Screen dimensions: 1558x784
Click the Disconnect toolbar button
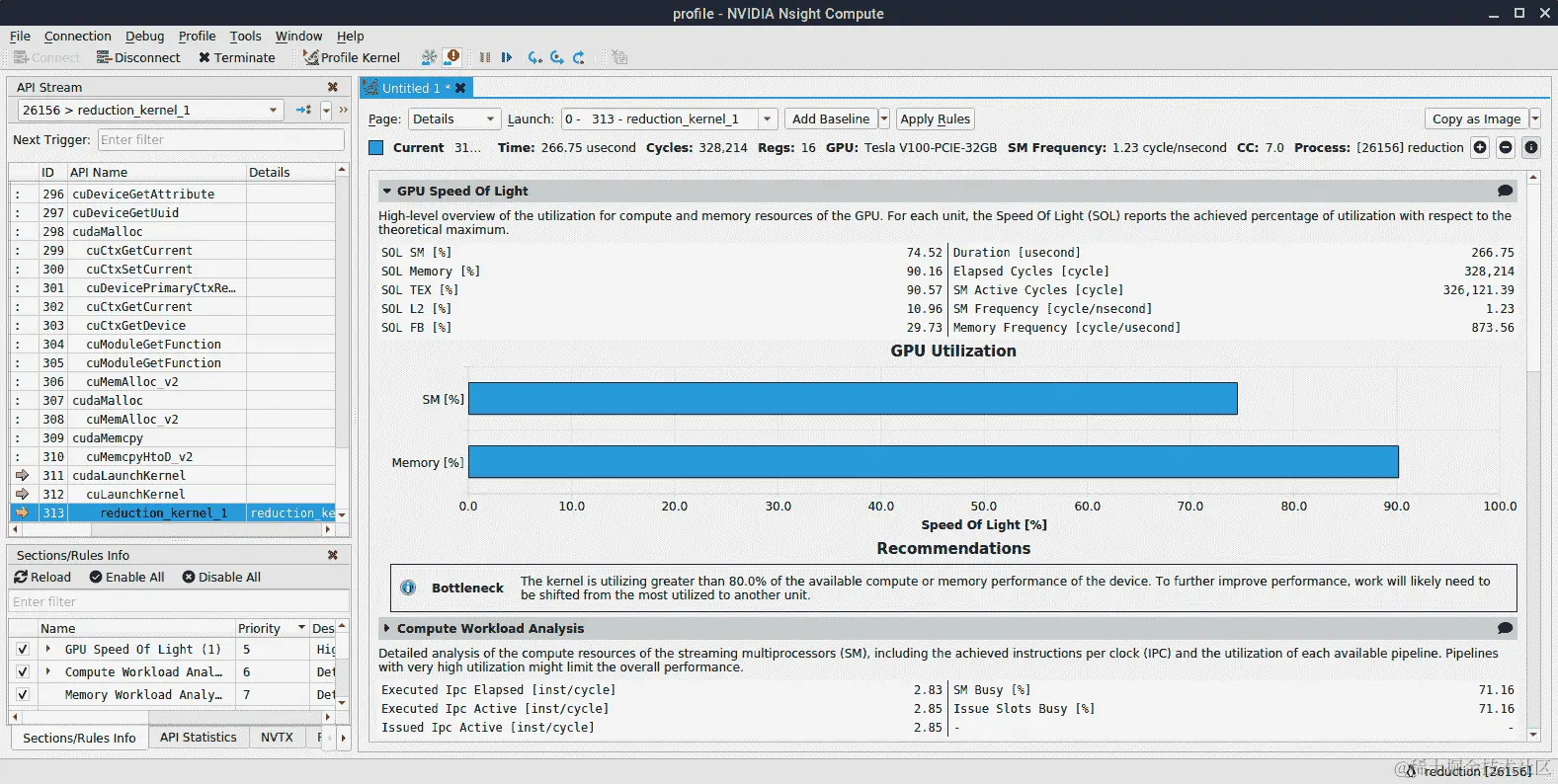pyautogui.click(x=138, y=57)
